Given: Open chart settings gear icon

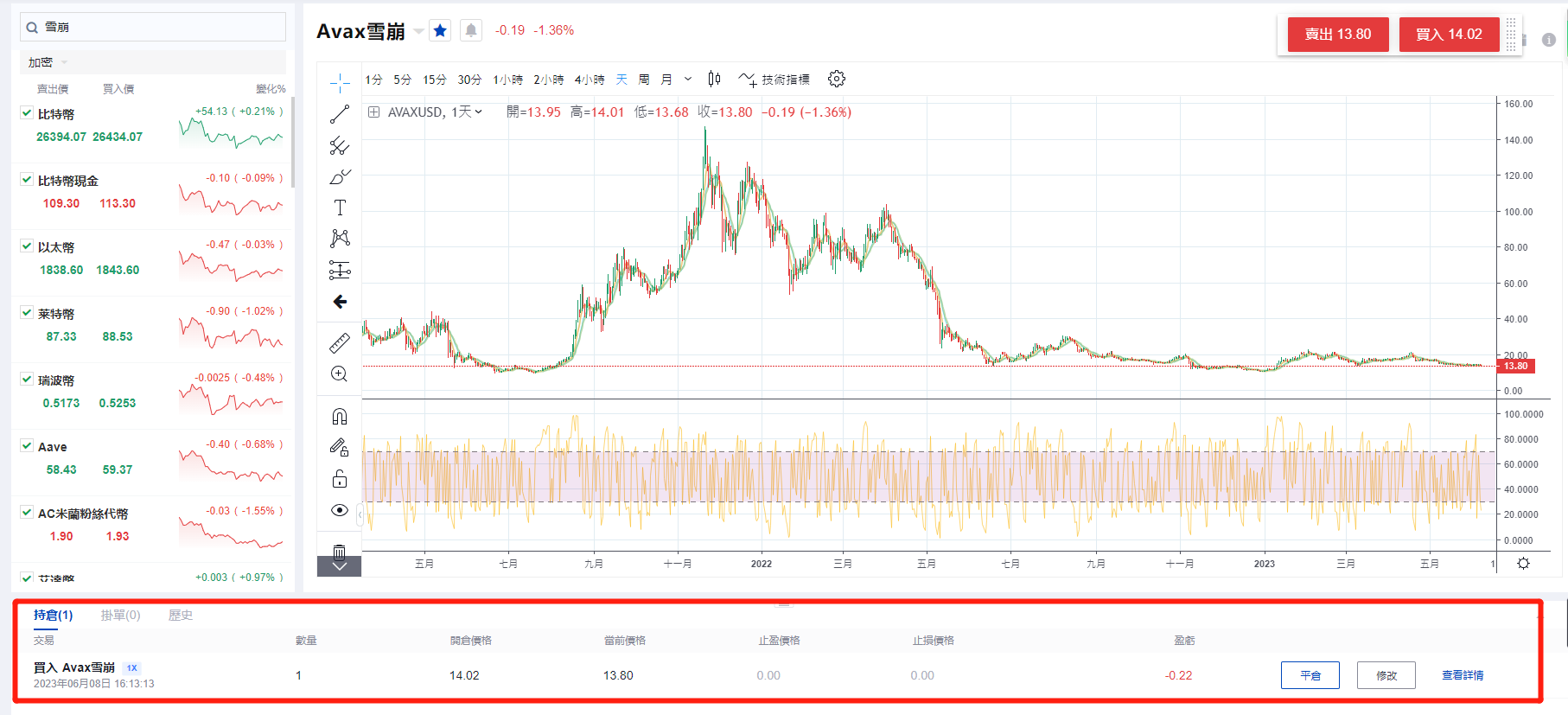Looking at the screenshot, I should (x=836, y=80).
